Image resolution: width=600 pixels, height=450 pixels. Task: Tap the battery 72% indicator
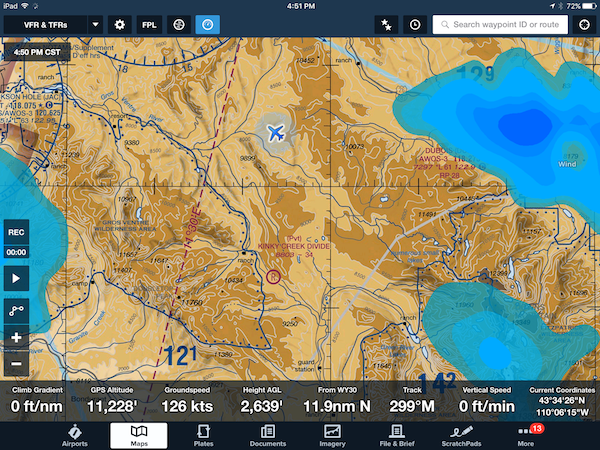(x=581, y=6)
